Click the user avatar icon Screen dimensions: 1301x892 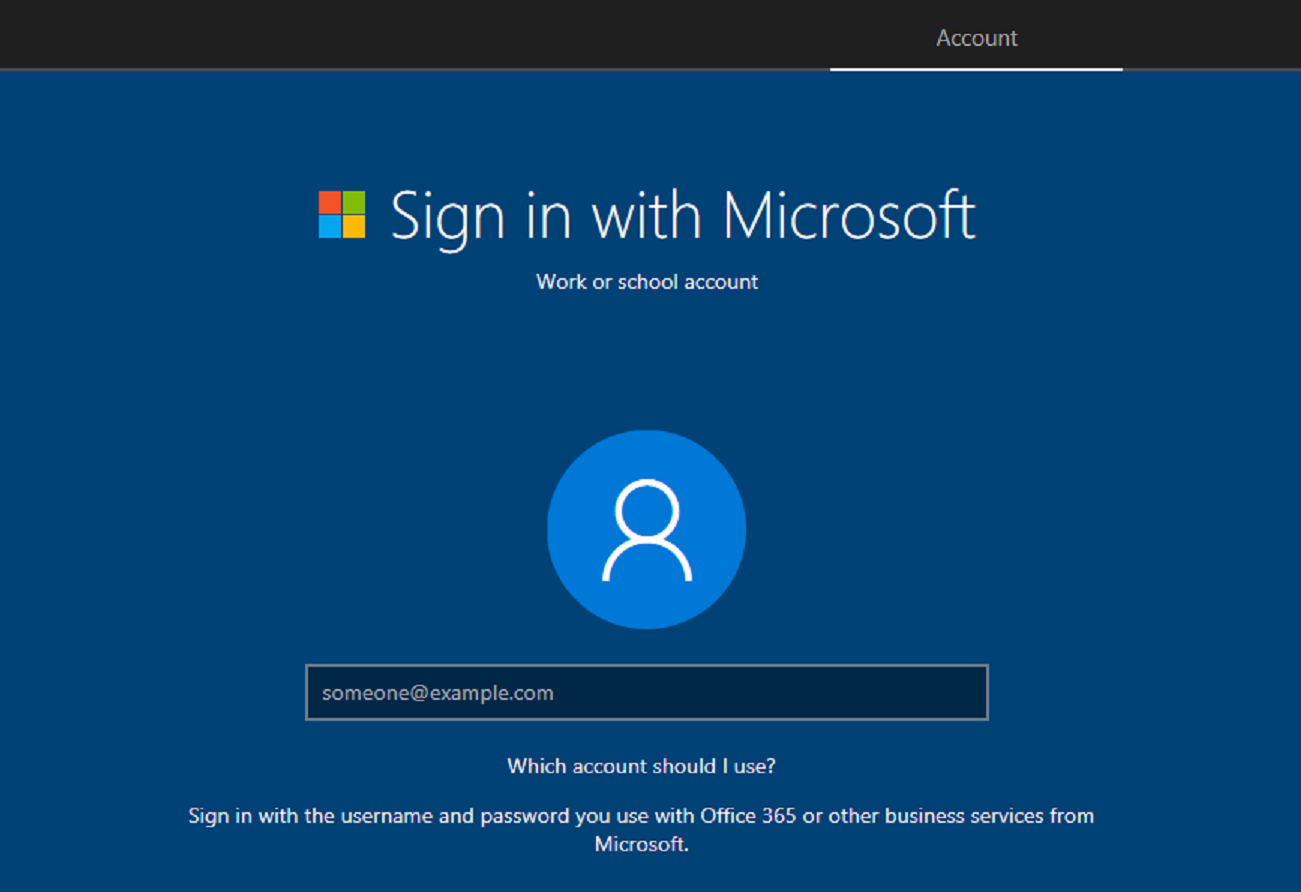tap(647, 529)
